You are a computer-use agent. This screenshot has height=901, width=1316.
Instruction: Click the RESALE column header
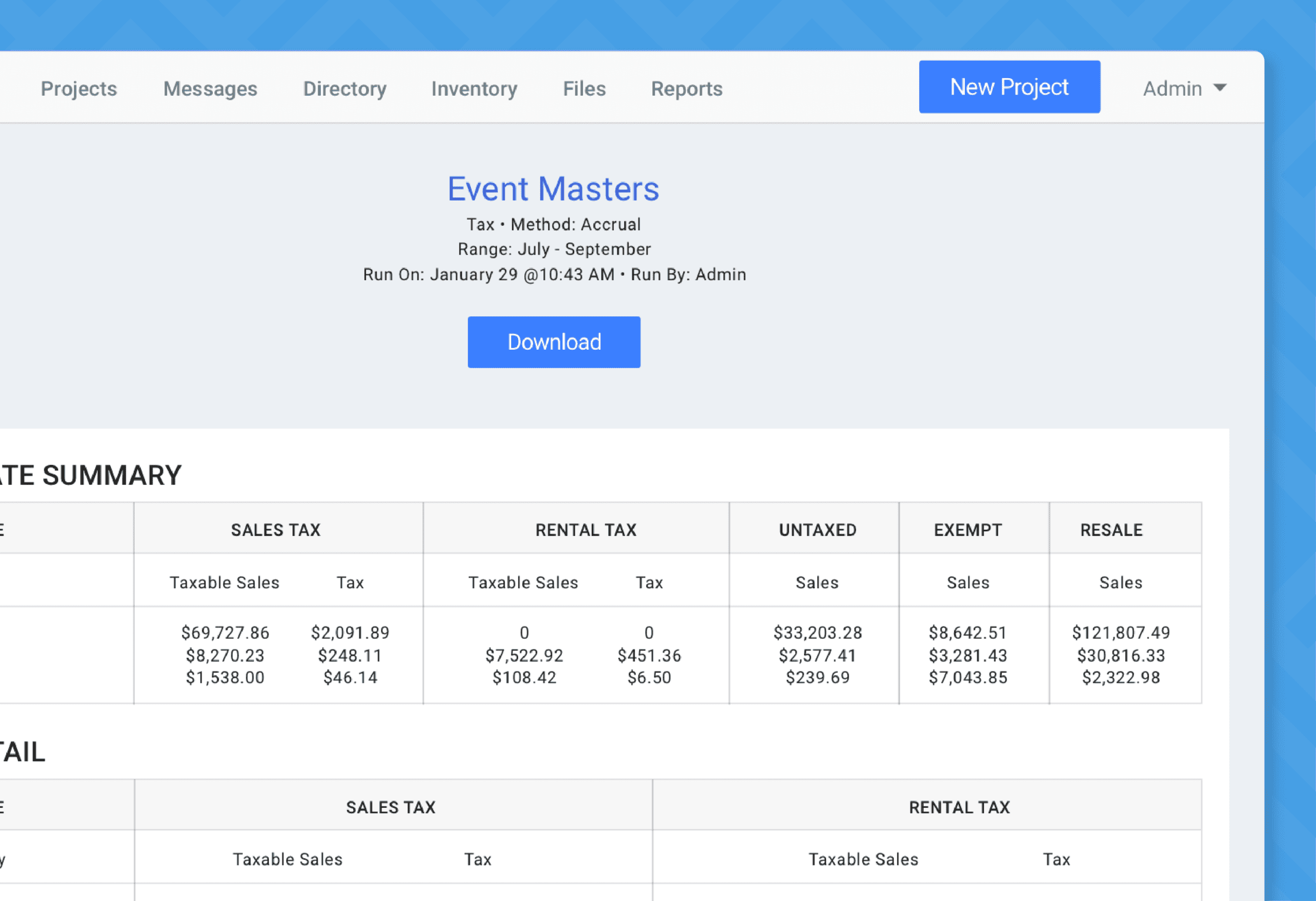1111,530
